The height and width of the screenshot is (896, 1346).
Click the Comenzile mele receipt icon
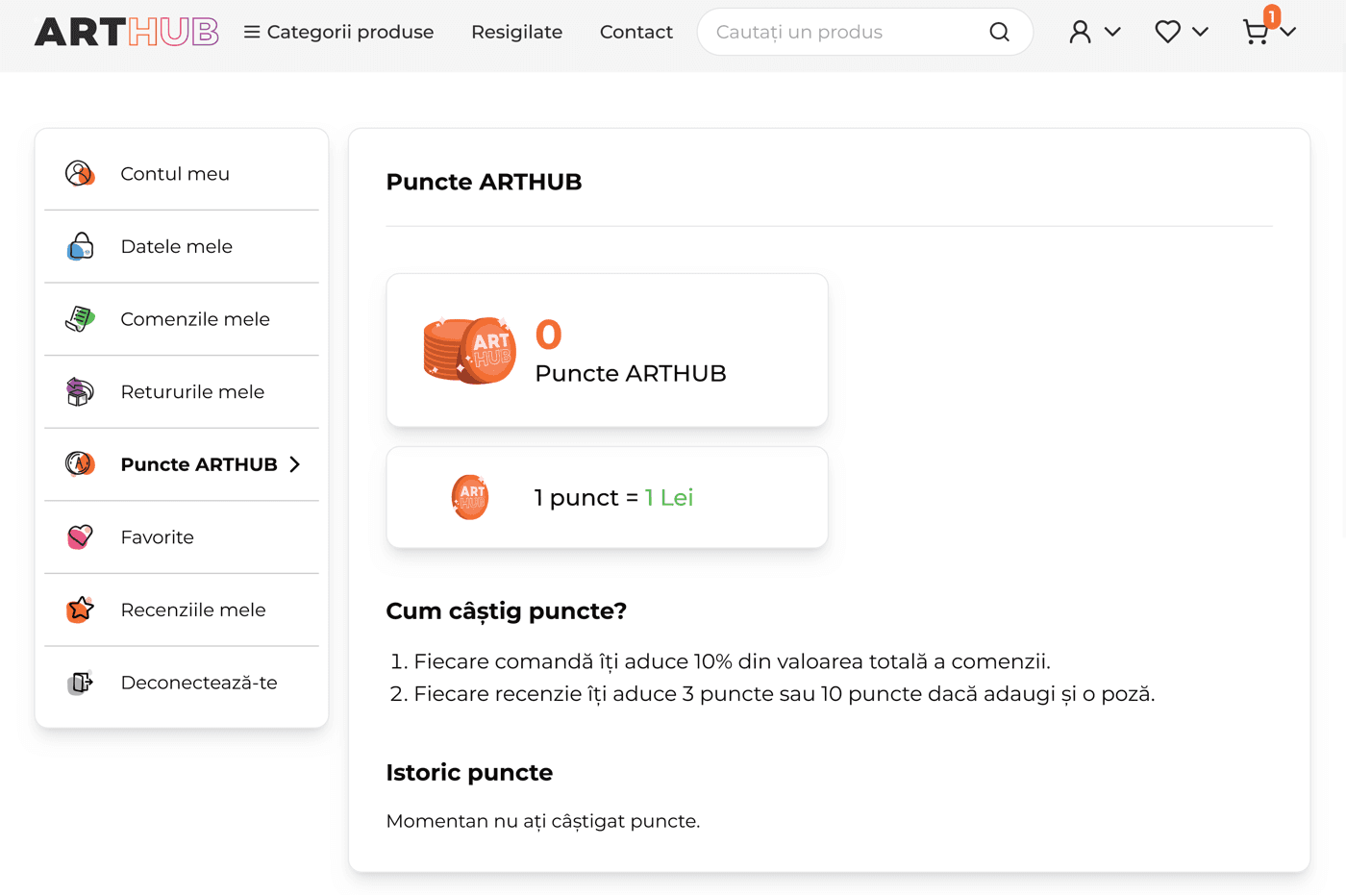80,319
